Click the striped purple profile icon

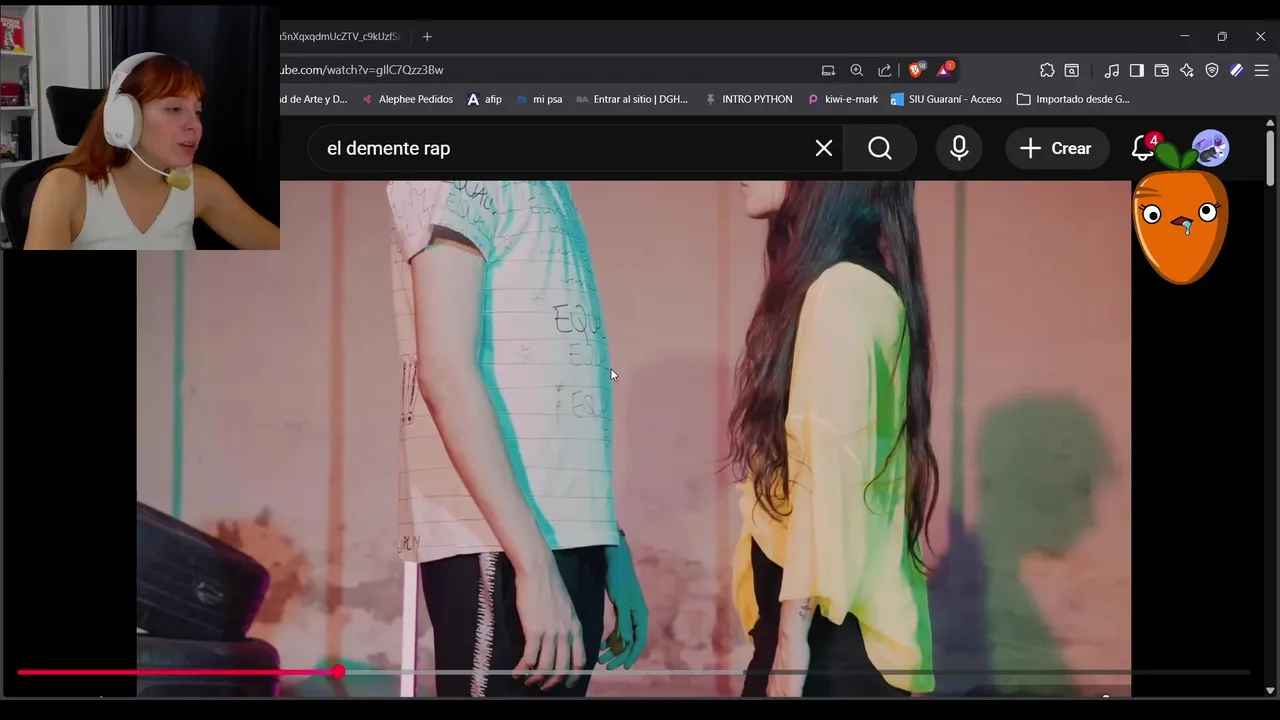1237,70
